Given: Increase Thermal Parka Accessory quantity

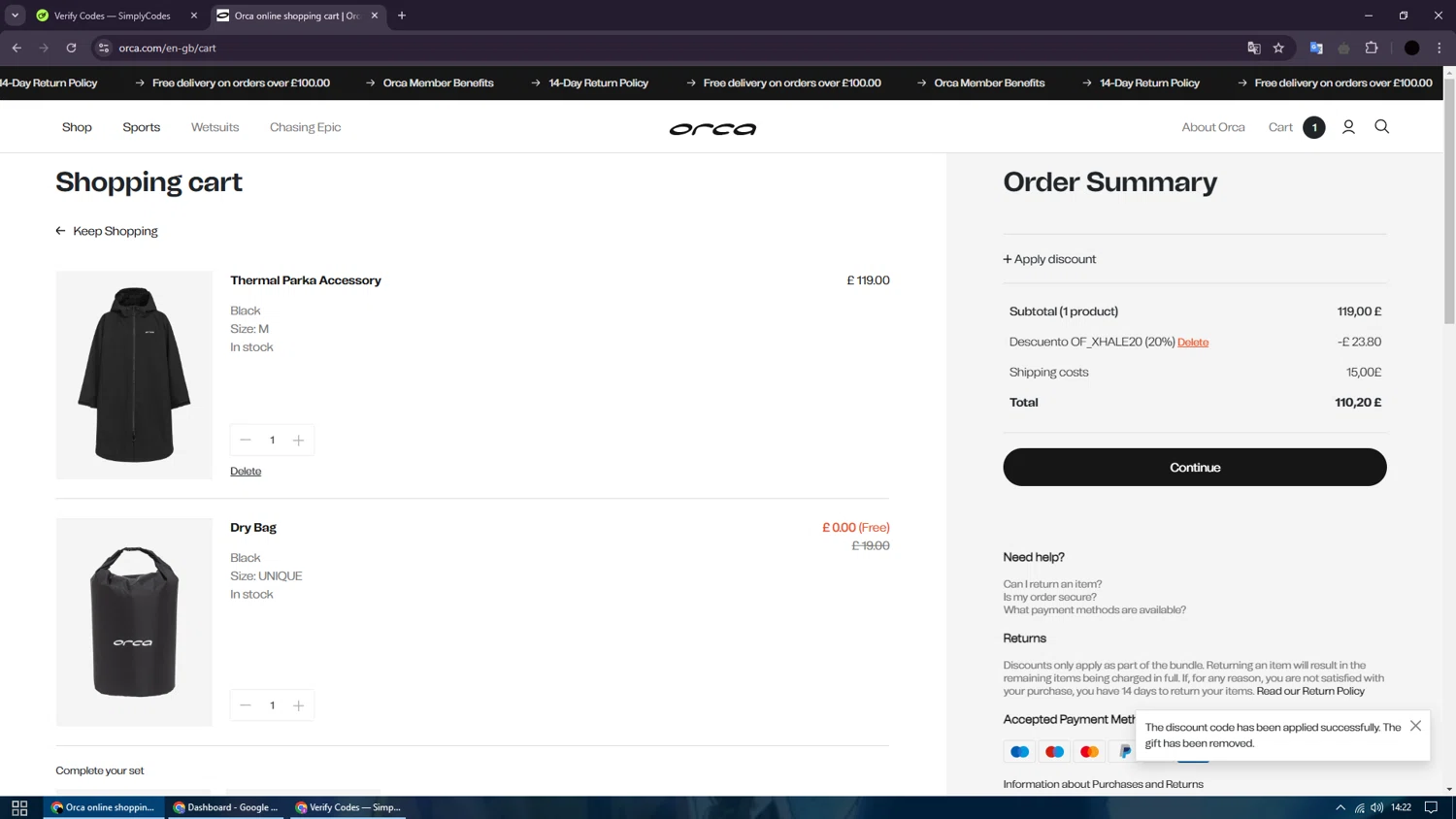Looking at the screenshot, I should tap(299, 441).
